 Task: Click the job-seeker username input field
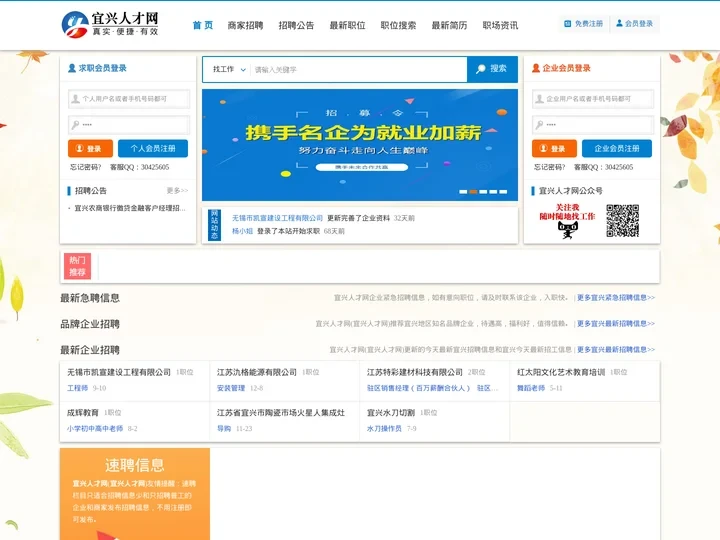click(x=129, y=99)
